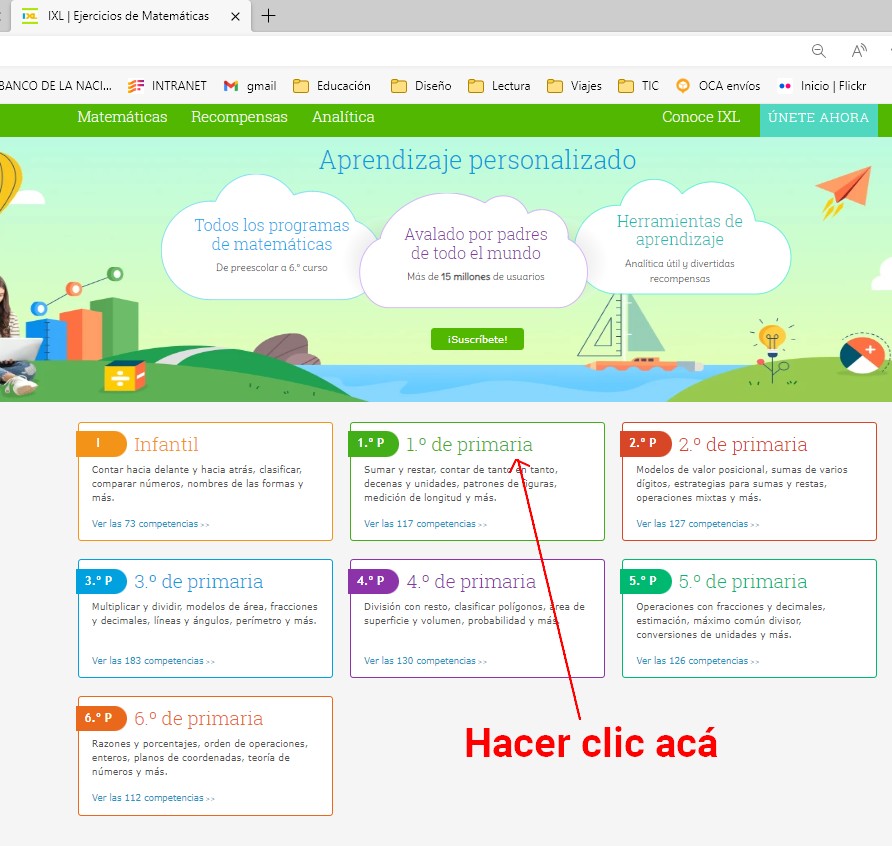View the 130 competencias link
Image resolution: width=892 pixels, height=846 pixels.
(426, 661)
